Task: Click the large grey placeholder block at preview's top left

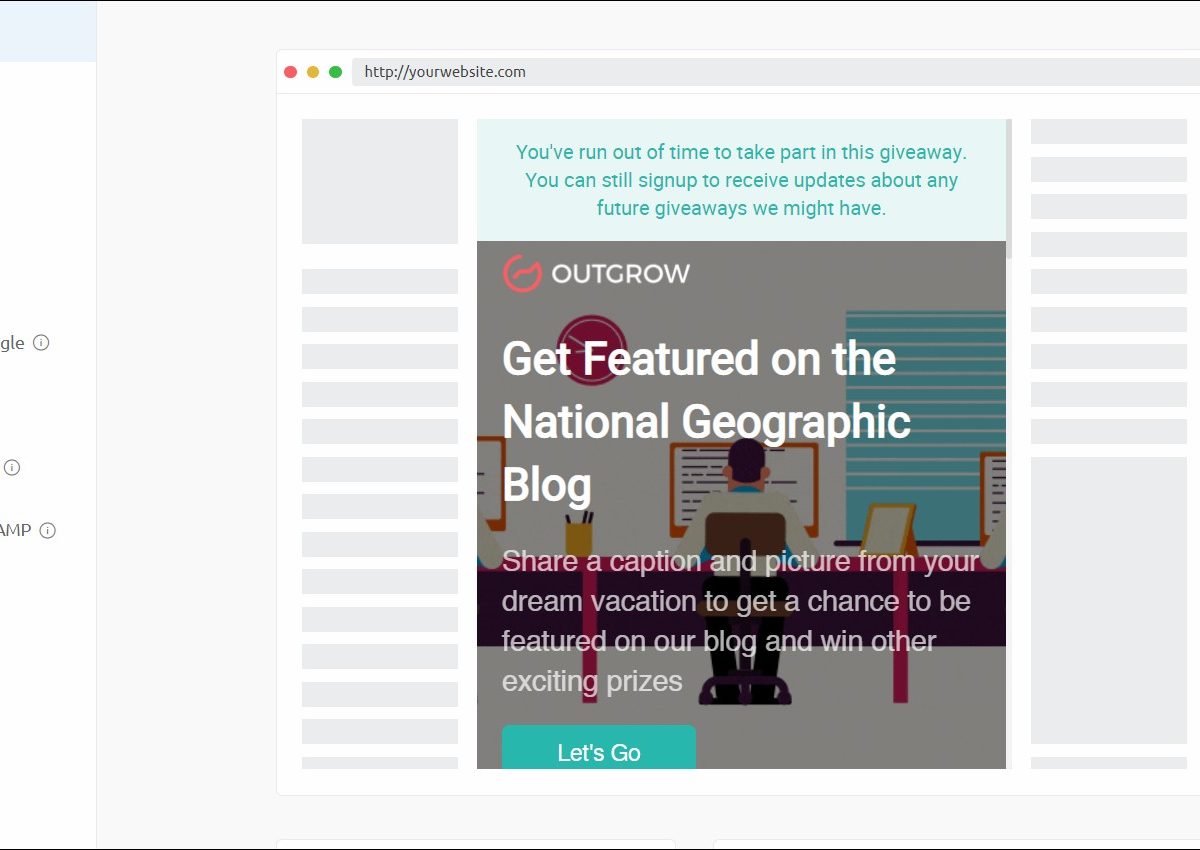Action: coord(379,181)
